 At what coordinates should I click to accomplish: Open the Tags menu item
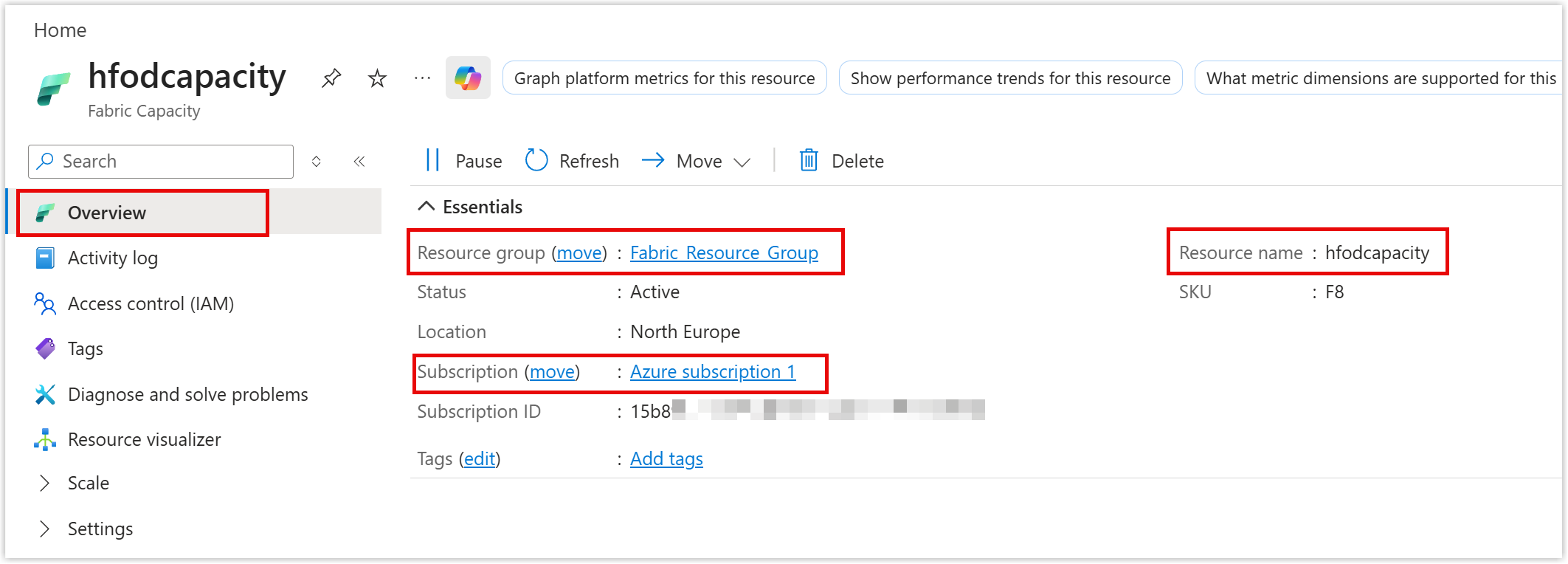[86, 348]
